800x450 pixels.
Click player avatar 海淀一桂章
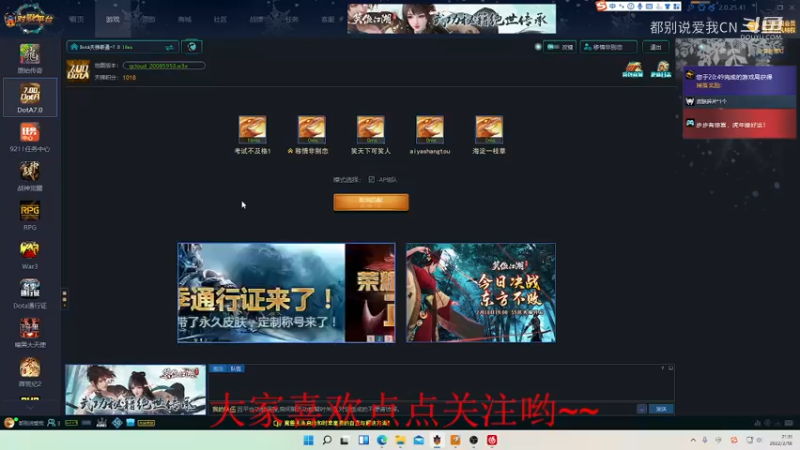pyautogui.click(x=489, y=129)
